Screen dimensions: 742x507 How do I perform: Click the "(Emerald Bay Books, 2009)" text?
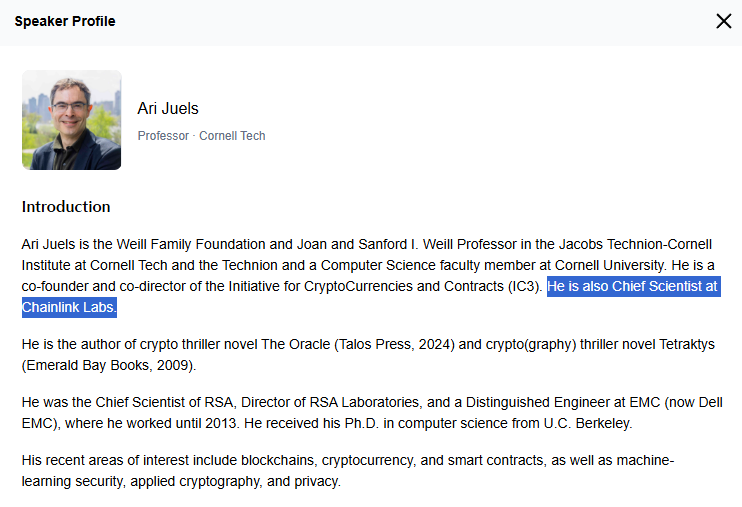tap(108, 365)
